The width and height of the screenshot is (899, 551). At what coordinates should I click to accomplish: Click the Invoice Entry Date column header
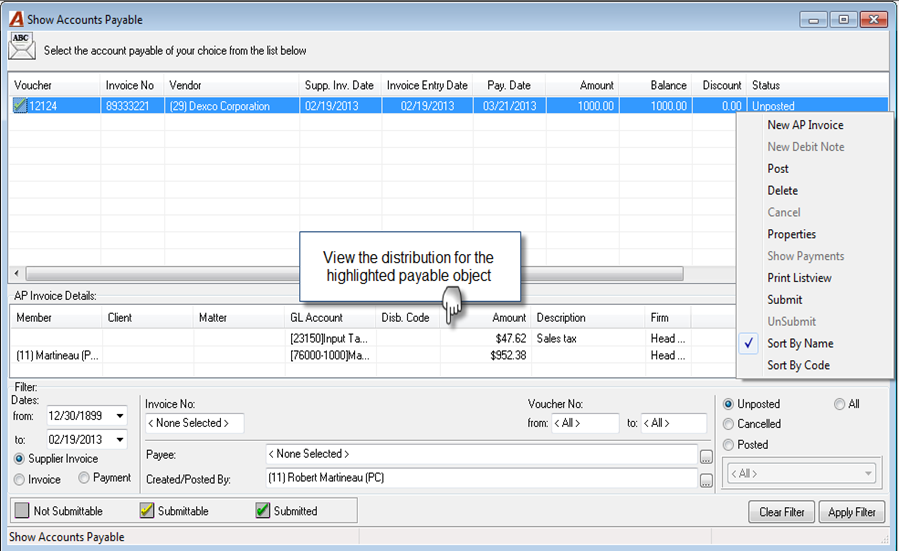[x=427, y=85]
